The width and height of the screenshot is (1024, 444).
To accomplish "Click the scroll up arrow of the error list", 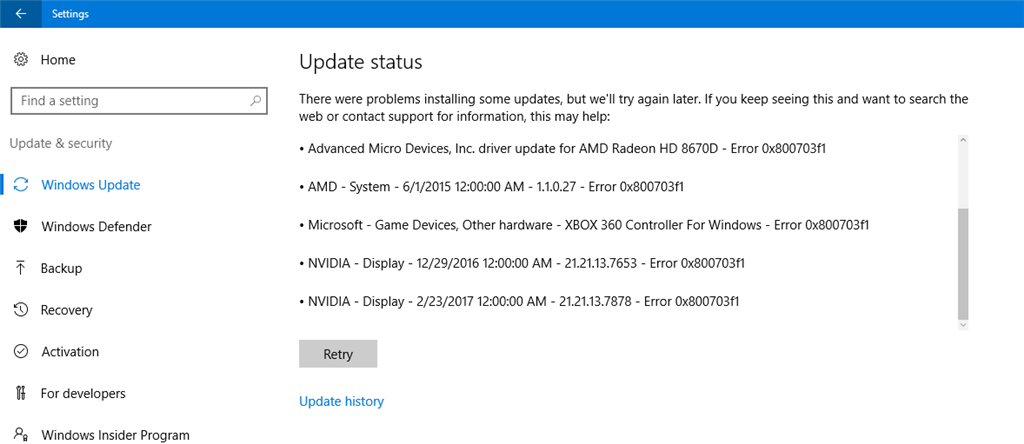I will (963, 140).
